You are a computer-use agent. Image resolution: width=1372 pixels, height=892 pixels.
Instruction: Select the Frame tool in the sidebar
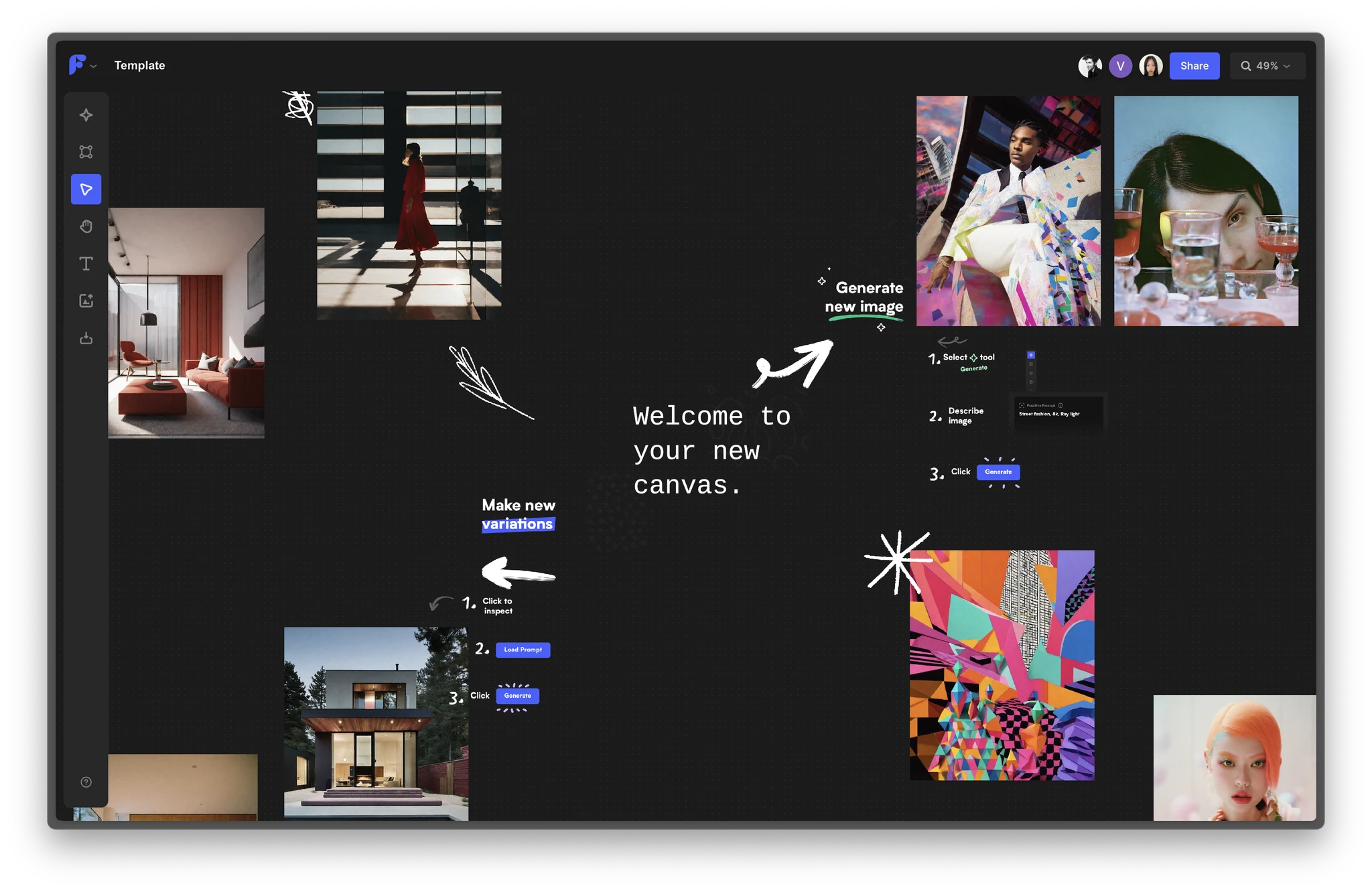point(86,152)
